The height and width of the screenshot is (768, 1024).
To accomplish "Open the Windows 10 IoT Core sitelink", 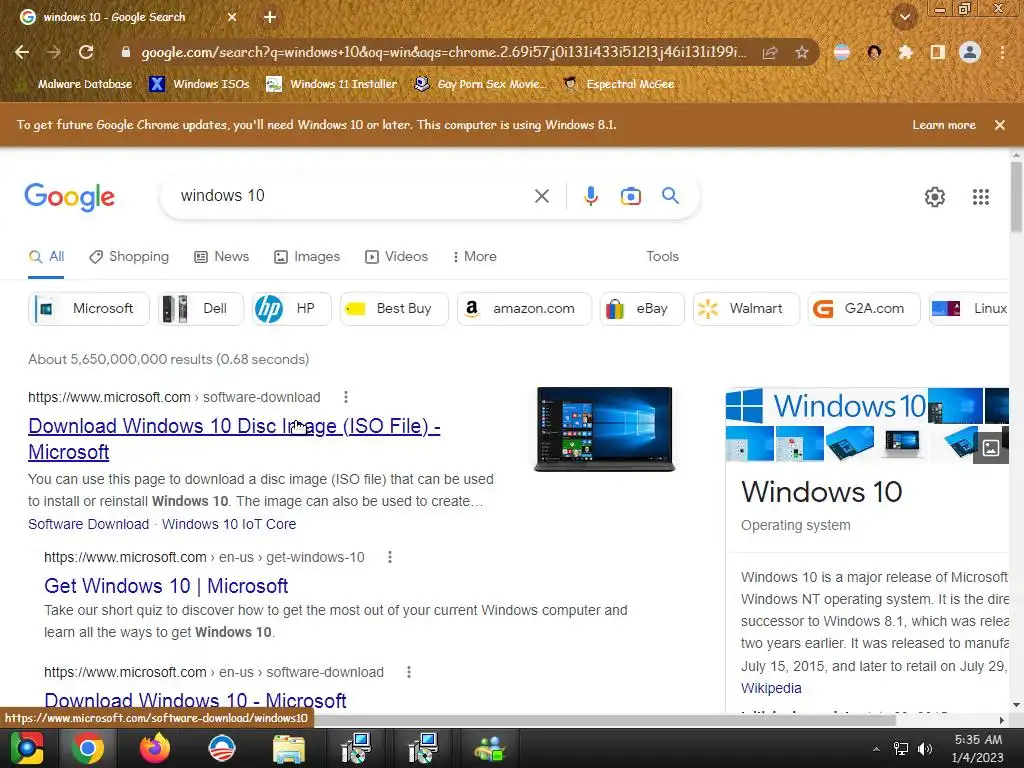I will pos(229,524).
